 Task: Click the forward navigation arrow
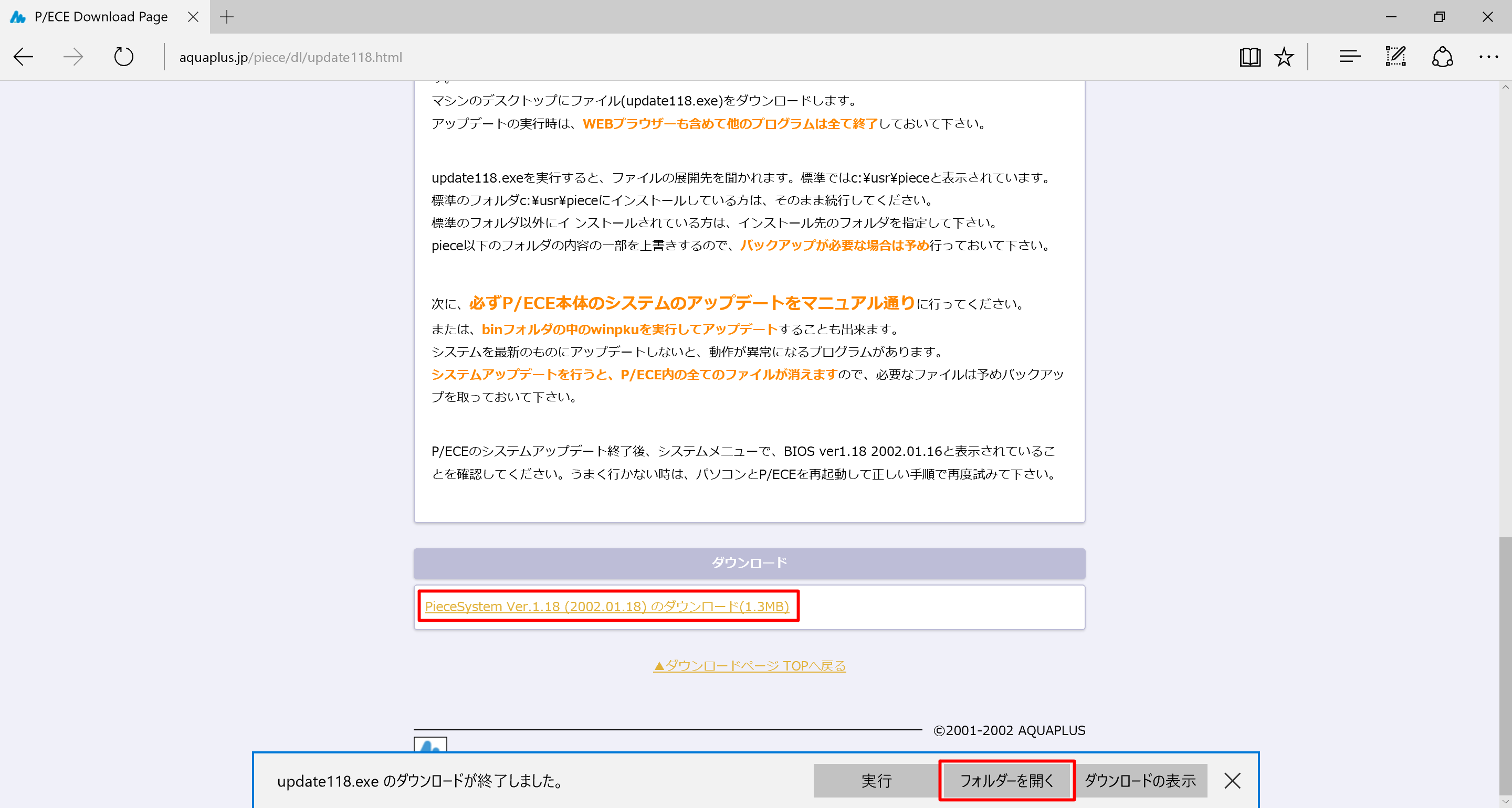click(x=73, y=57)
